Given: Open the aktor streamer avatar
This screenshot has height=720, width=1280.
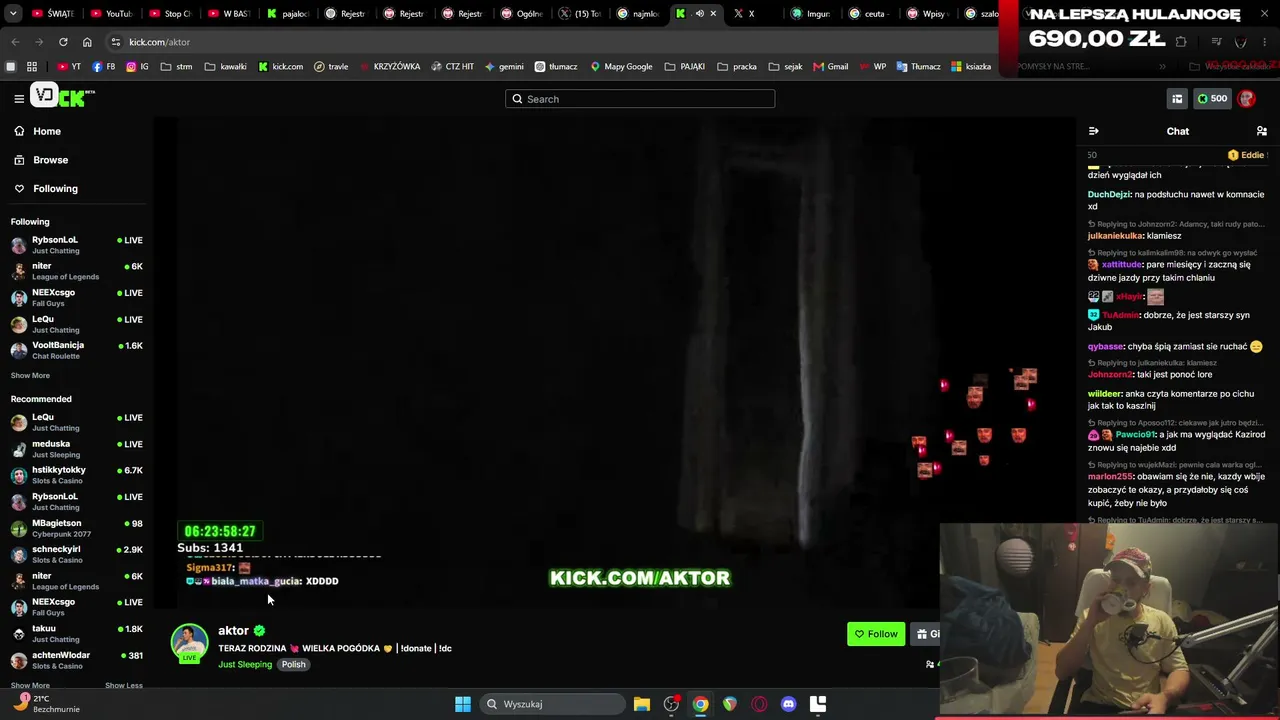Looking at the screenshot, I should (x=189, y=642).
